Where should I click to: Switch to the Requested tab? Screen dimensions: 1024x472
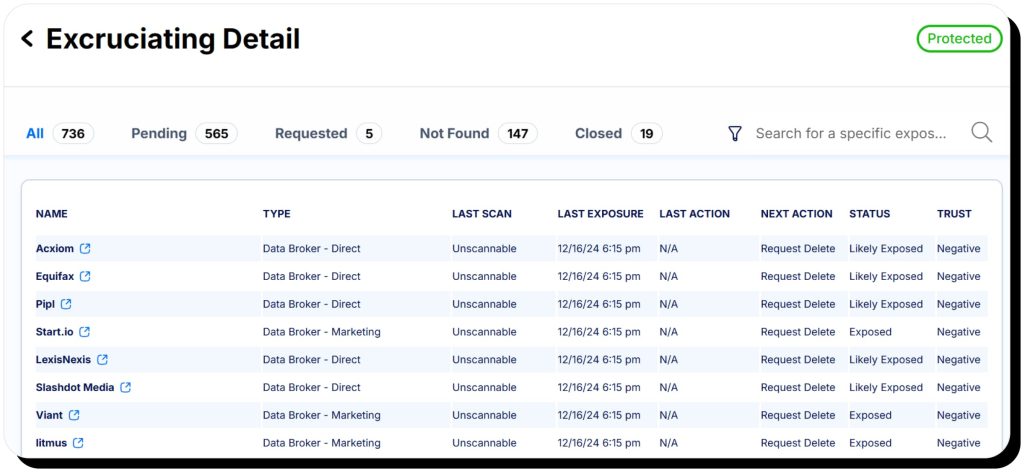328,134
